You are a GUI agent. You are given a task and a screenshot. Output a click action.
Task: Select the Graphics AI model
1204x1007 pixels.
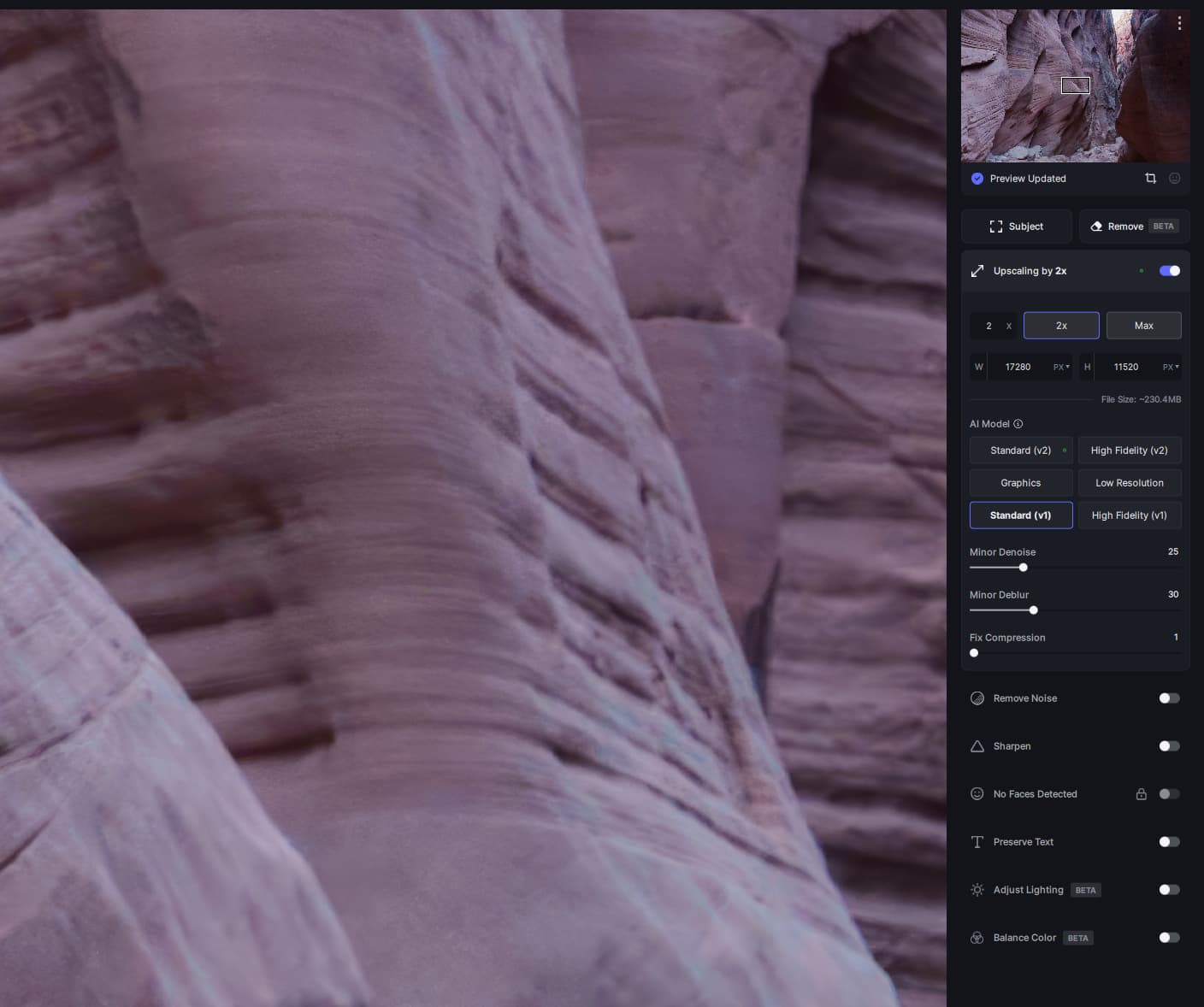[x=1021, y=483]
